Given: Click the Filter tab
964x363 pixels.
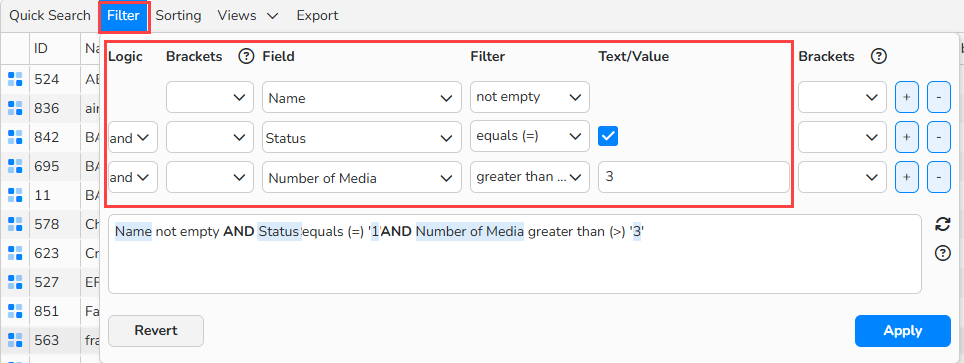Looking at the screenshot, I should (124, 17).
